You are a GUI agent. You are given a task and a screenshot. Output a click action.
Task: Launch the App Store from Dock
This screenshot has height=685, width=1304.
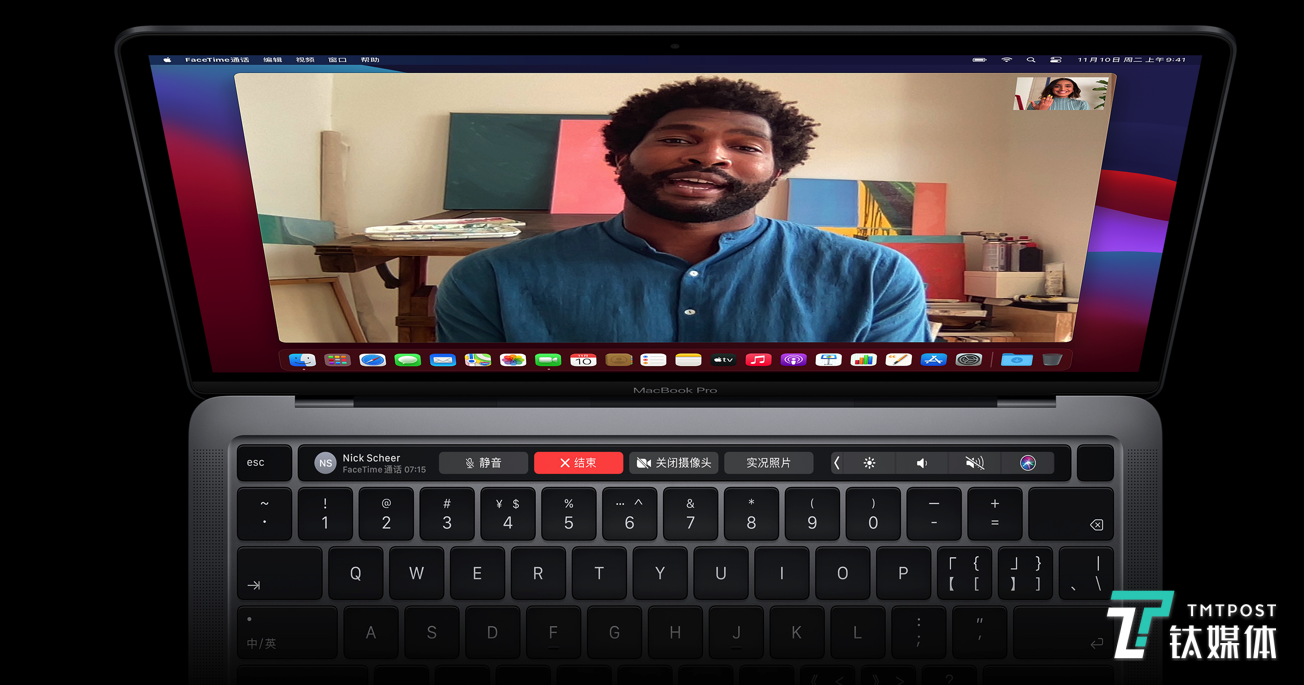pos(933,360)
